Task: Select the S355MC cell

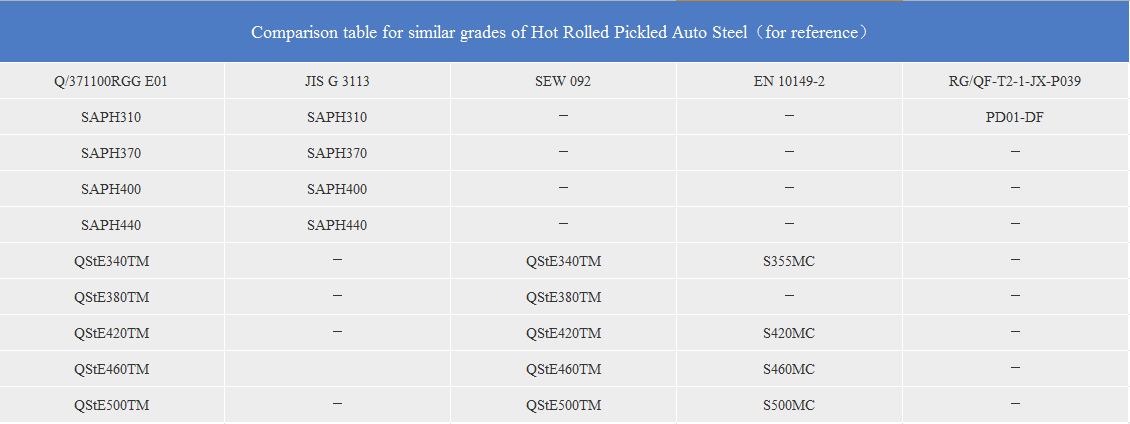Action: point(789,261)
